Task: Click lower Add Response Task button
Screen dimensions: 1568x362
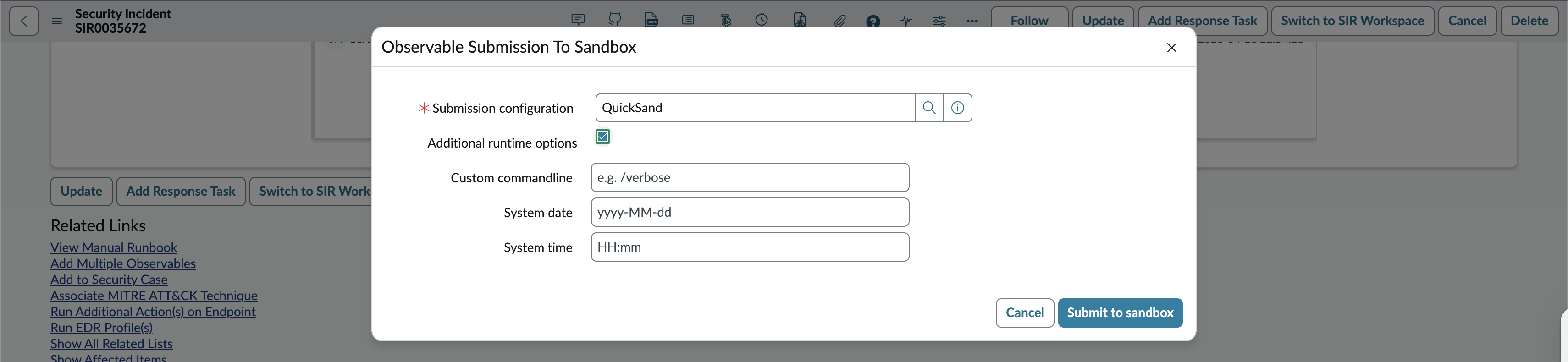Action: coord(181,192)
